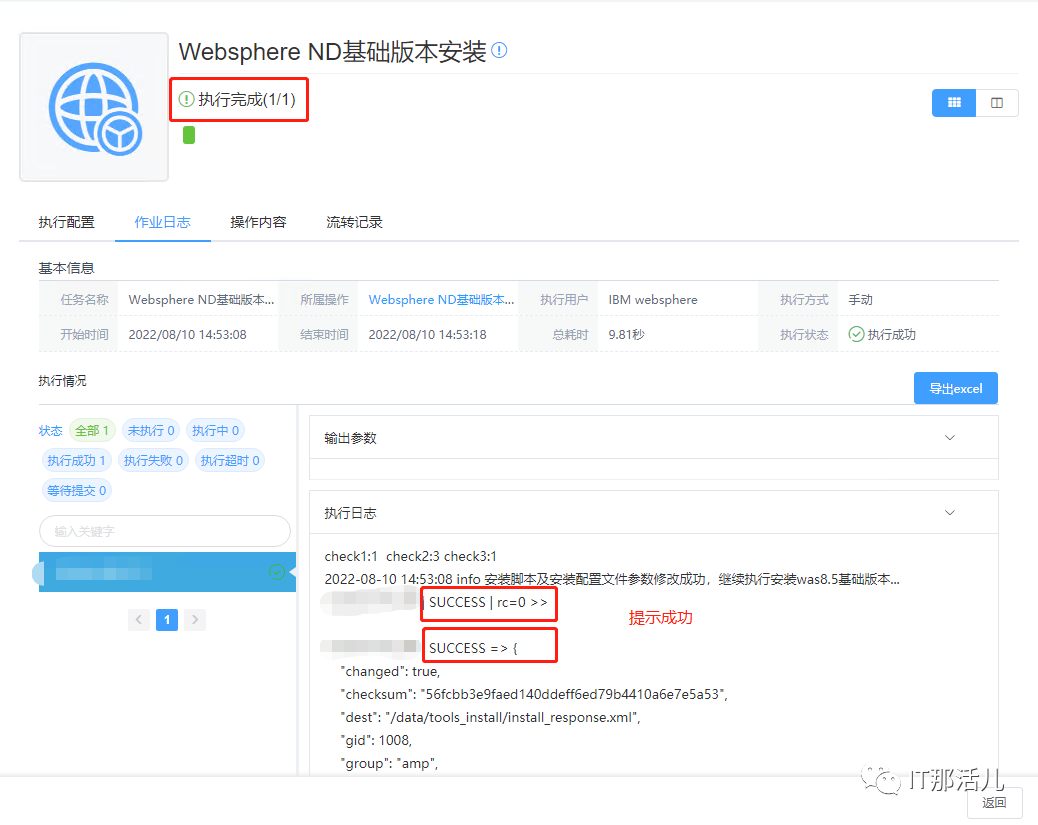Image resolution: width=1038 pixels, height=825 pixels.
Task: Open the 流转记录 tab
Action: [x=354, y=222]
